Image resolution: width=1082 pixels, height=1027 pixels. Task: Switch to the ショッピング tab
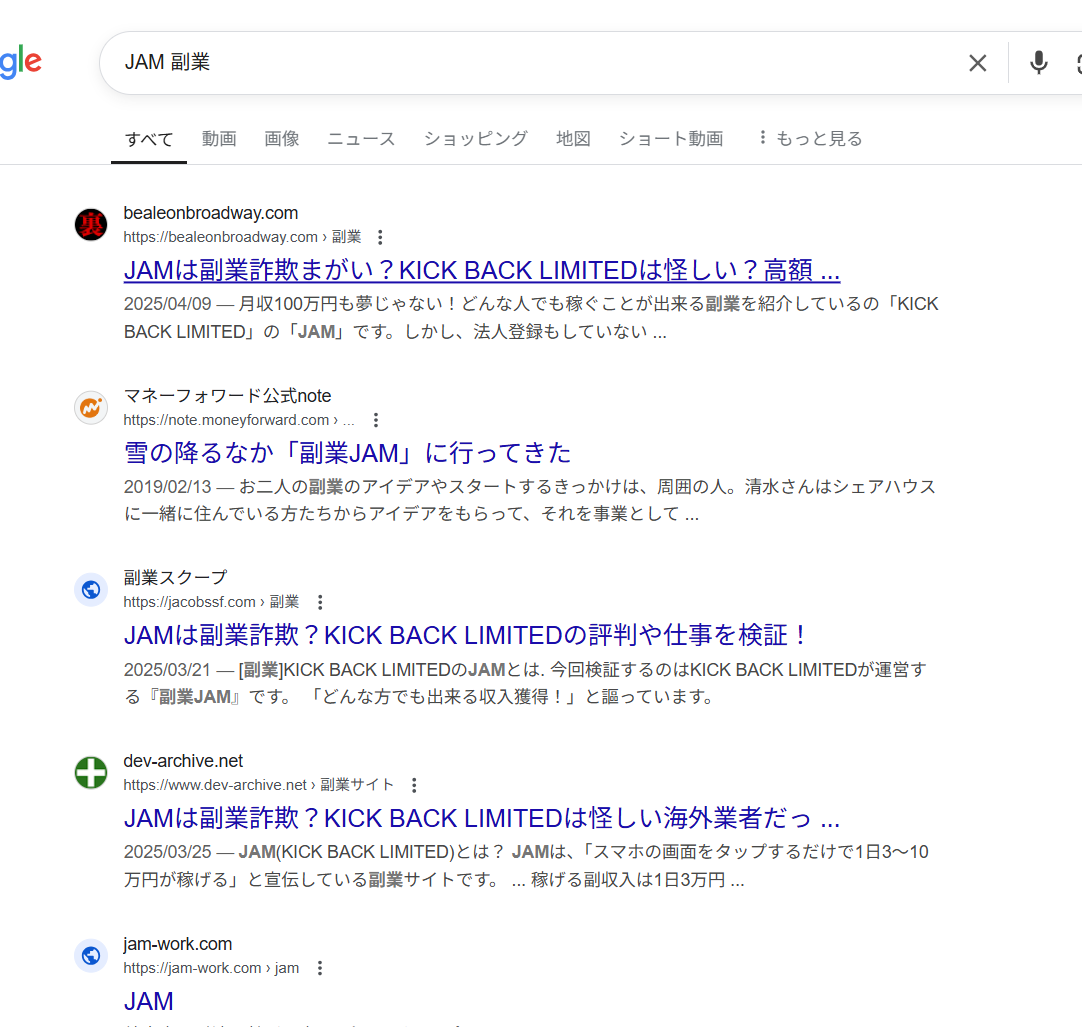click(475, 139)
